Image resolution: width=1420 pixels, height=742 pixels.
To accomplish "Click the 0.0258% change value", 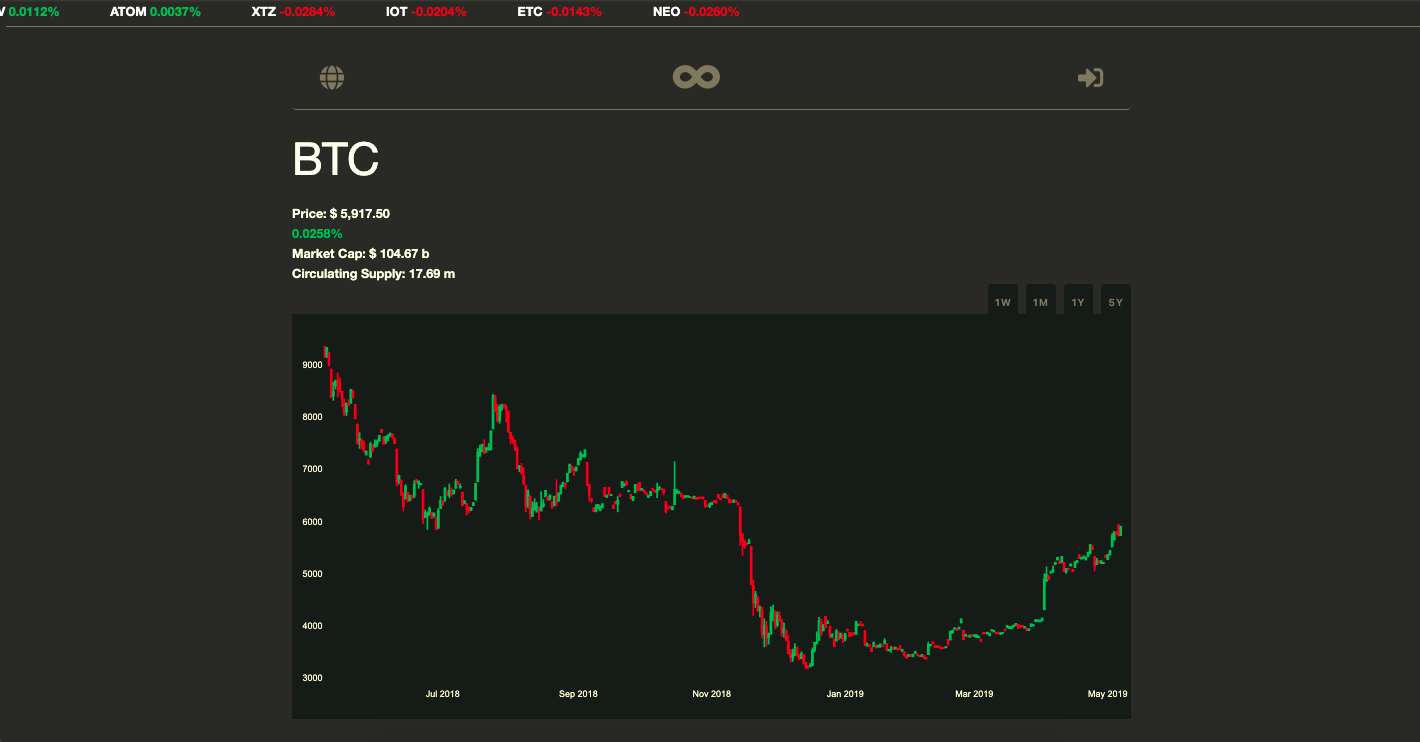I will [317, 233].
